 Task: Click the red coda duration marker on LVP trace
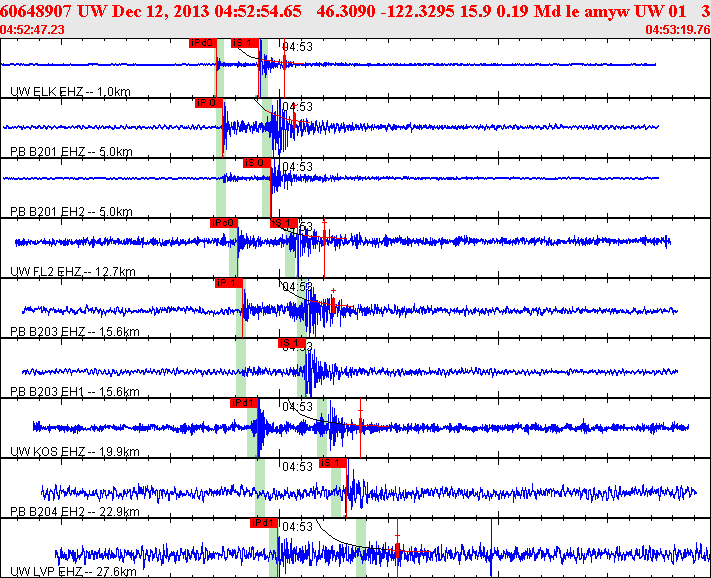coord(397,548)
